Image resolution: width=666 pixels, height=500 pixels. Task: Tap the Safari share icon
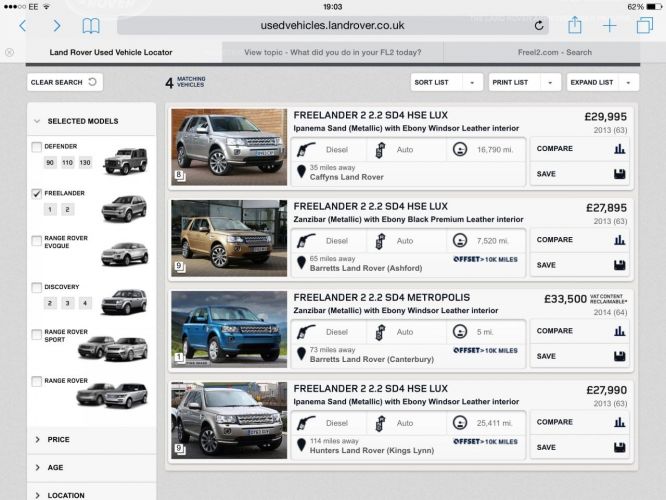click(575, 25)
